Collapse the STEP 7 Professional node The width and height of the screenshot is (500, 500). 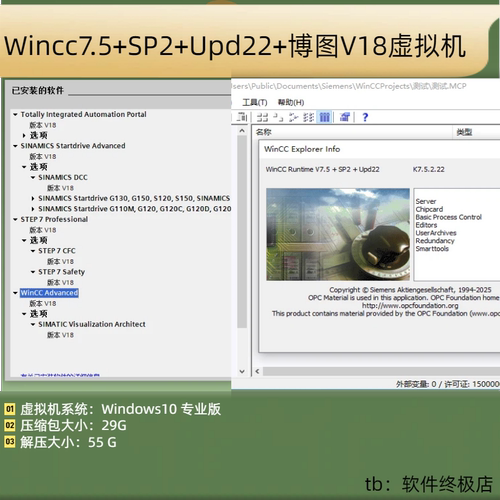(x=15, y=219)
